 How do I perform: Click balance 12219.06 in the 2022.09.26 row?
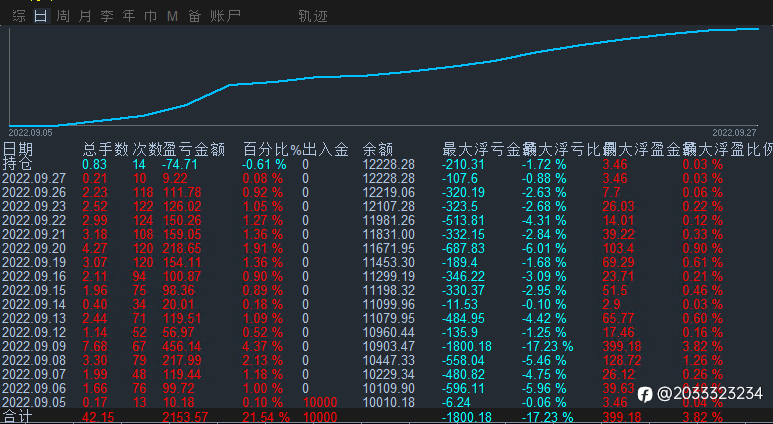[388, 192]
